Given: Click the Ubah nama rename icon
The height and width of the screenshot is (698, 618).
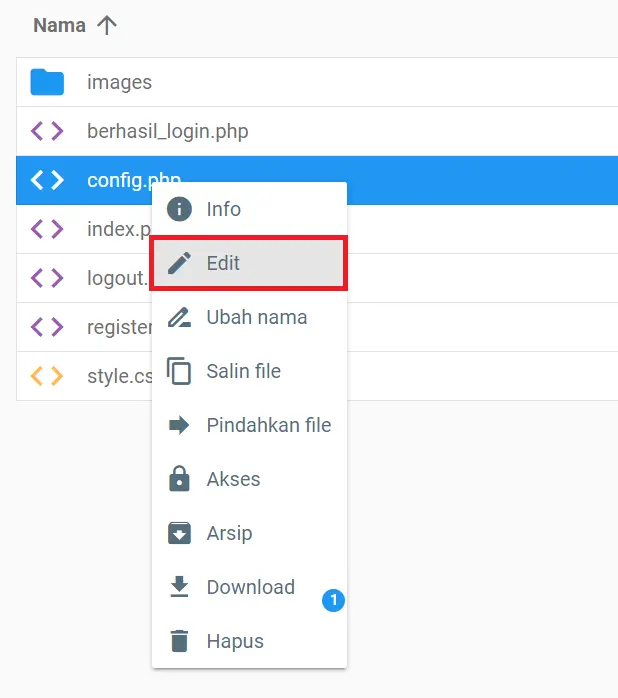Looking at the screenshot, I should tap(179, 317).
